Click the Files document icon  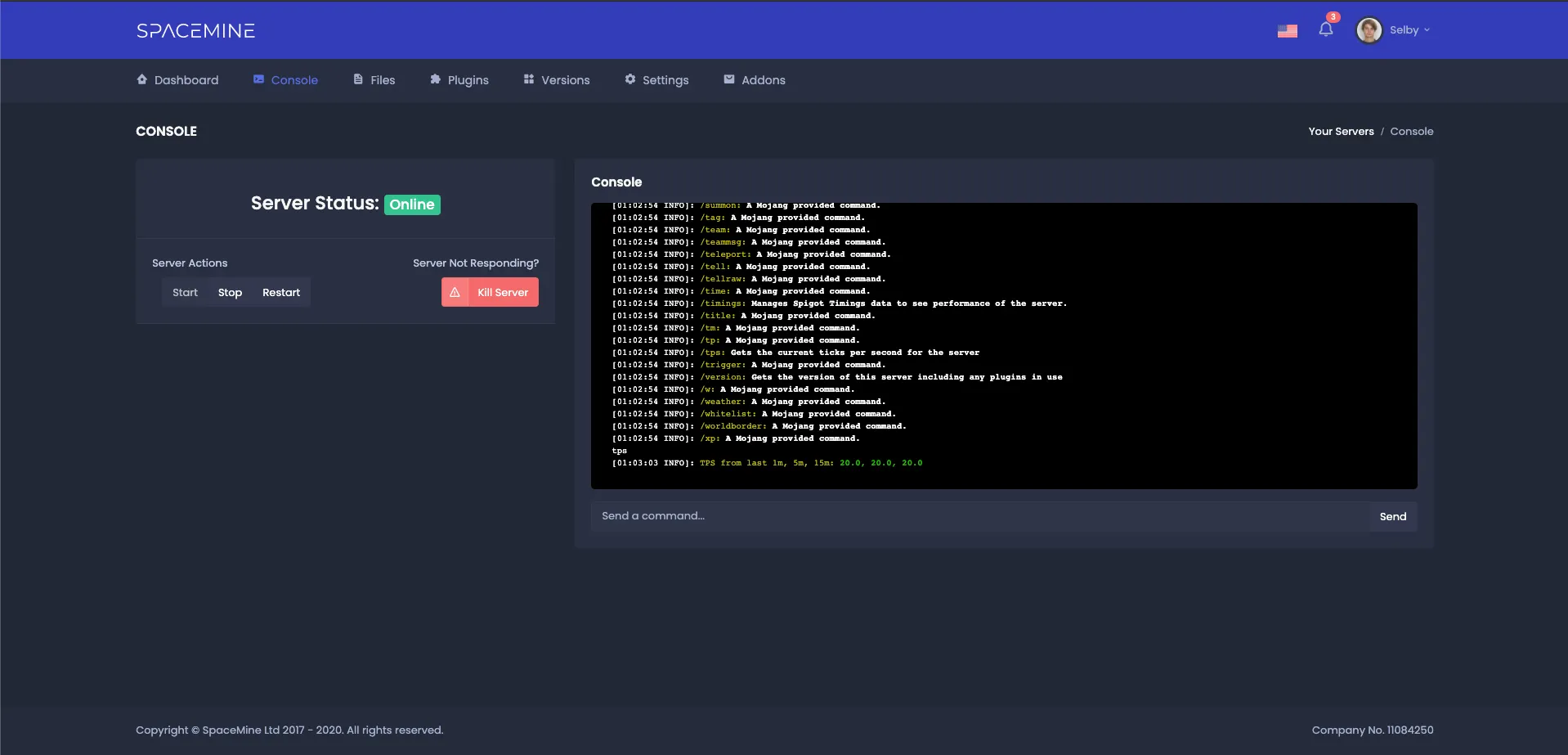pos(358,79)
